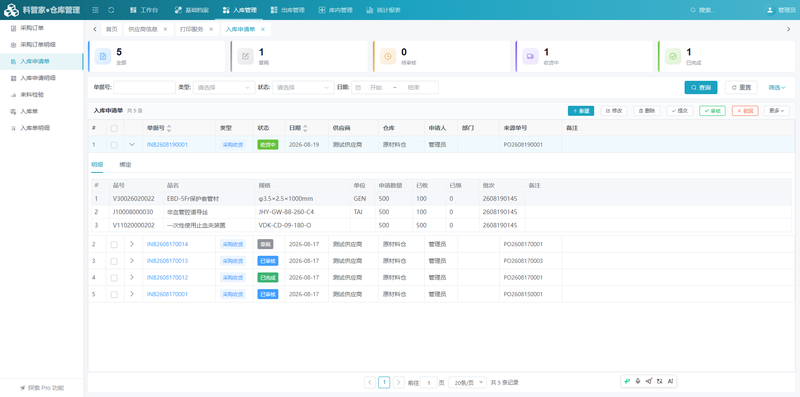Toggle the select-all checkbox in table header
This screenshot has height=397, width=800.
[x=114, y=128]
